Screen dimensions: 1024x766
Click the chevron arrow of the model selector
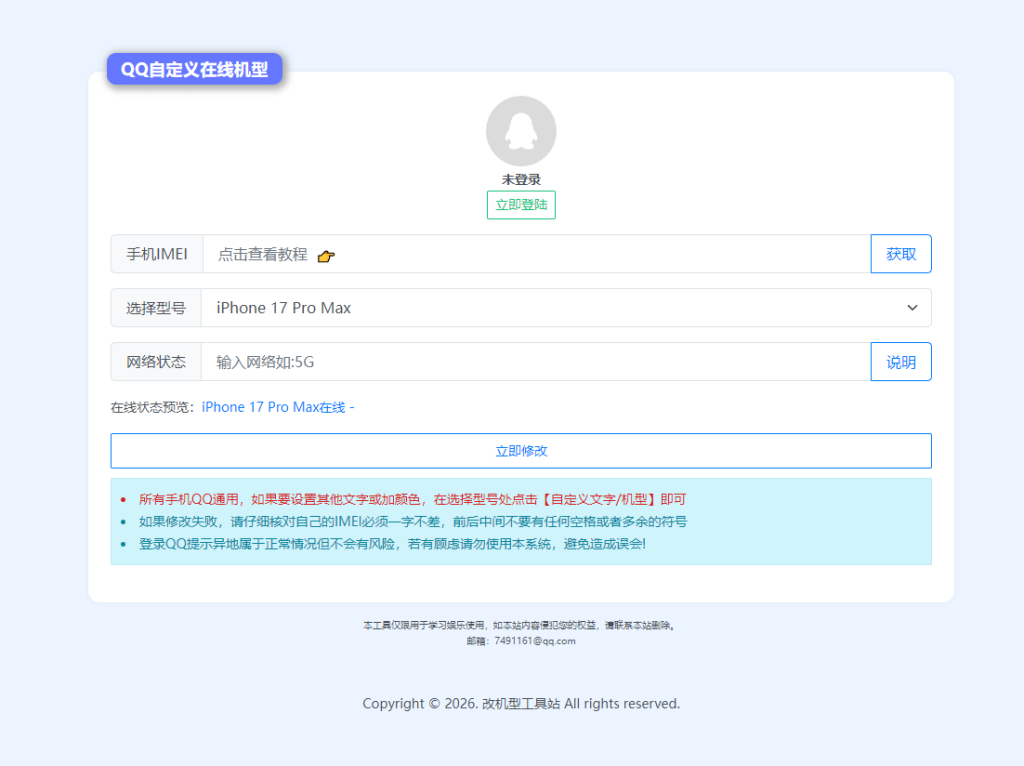[x=912, y=308]
